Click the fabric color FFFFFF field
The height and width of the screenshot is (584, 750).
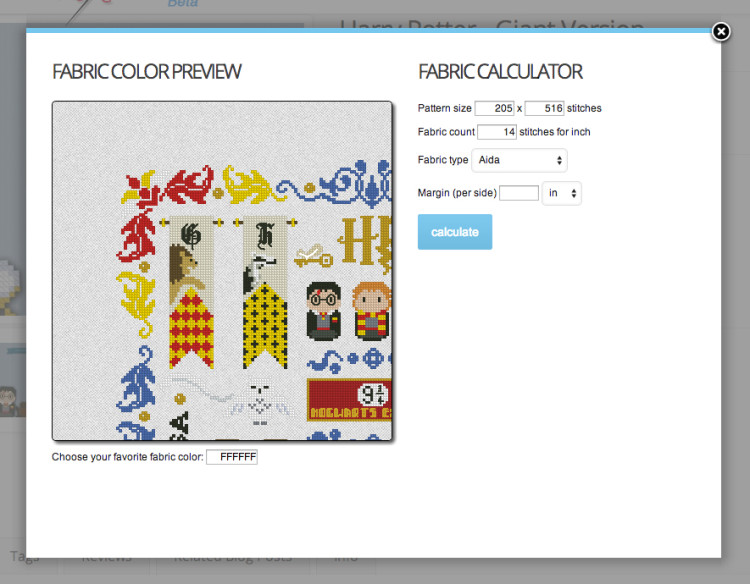pos(232,457)
